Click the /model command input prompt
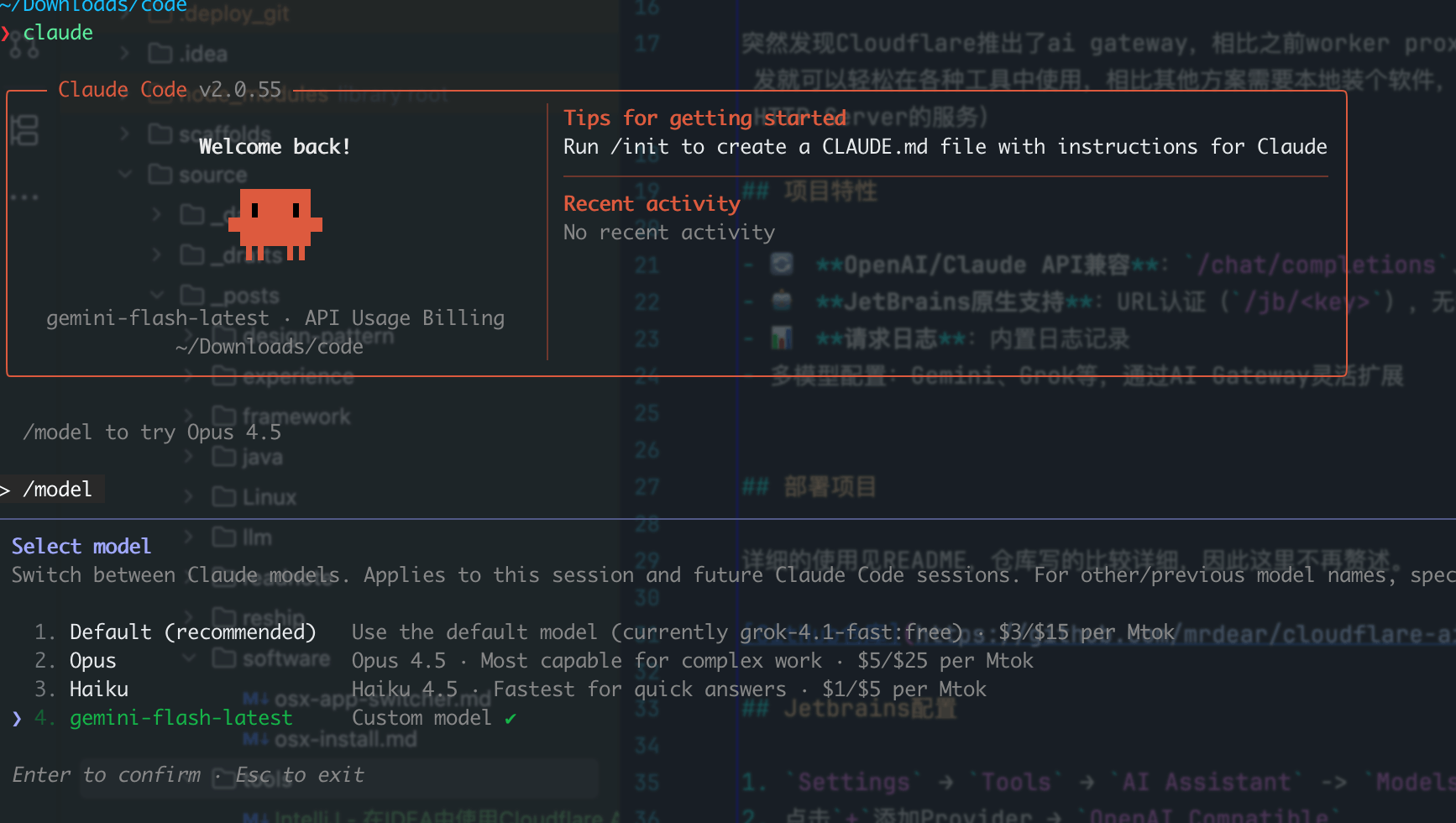Screen dimensions: 1456x823 [x=57, y=490]
